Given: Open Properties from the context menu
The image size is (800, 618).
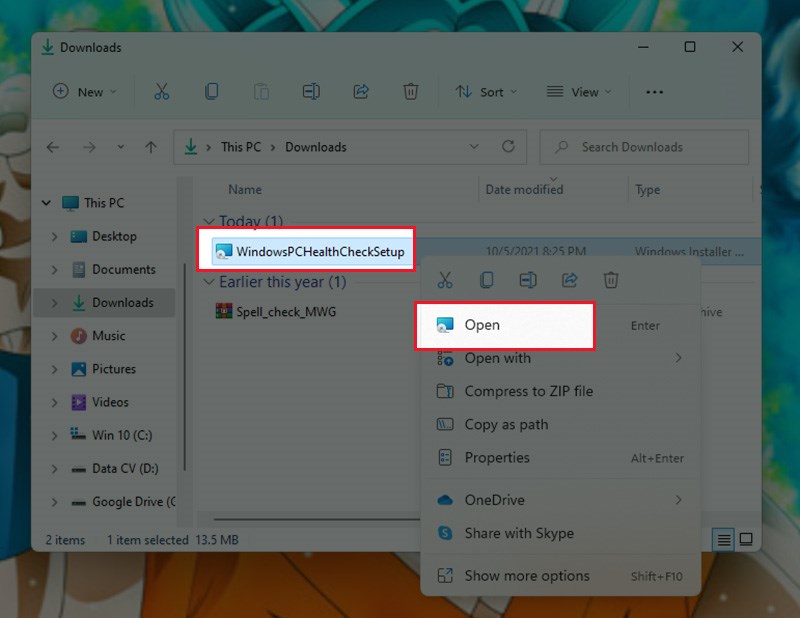Looking at the screenshot, I should click(560, 458).
